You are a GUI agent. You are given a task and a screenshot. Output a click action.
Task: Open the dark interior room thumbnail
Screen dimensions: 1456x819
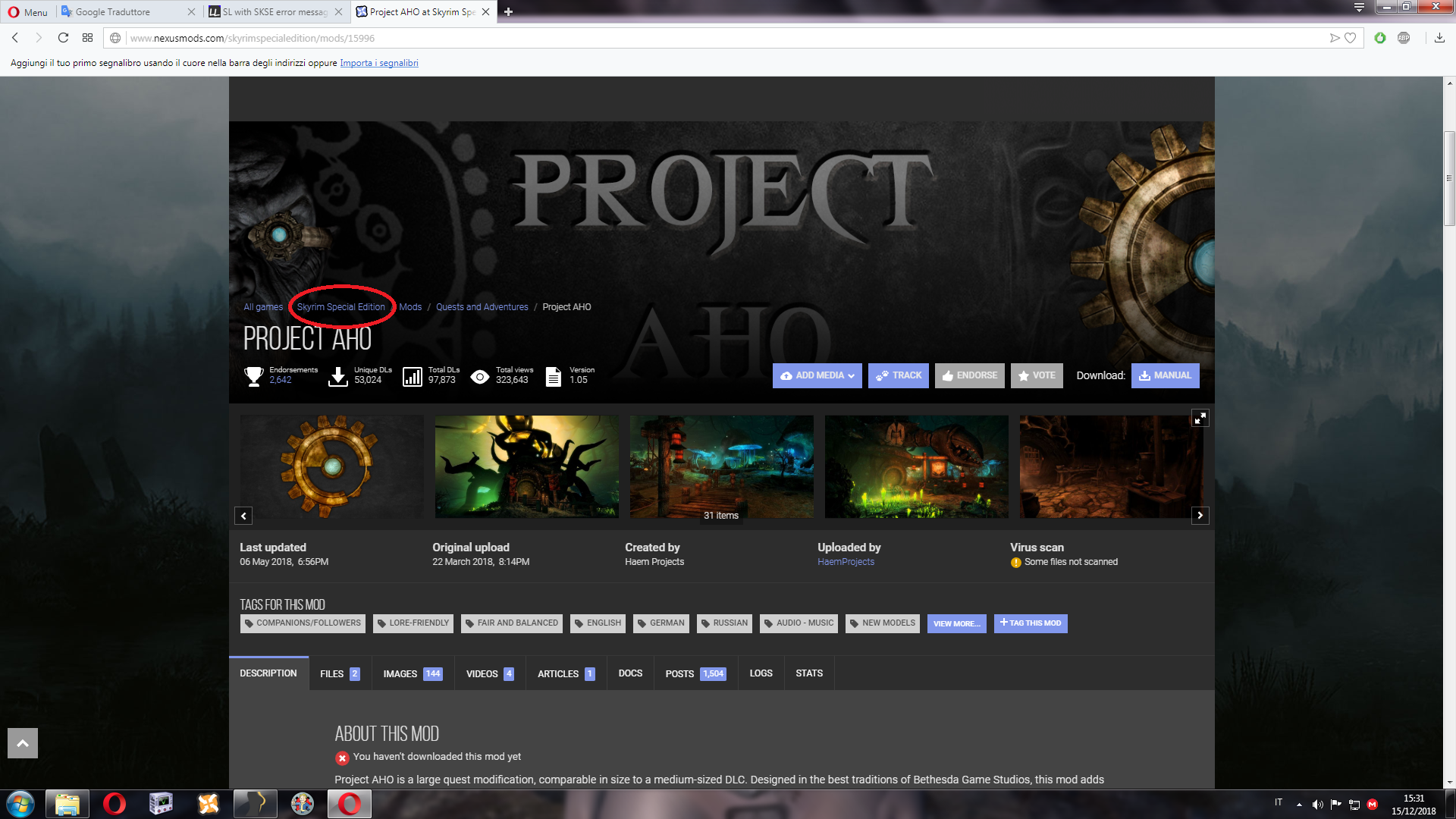(1111, 466)
